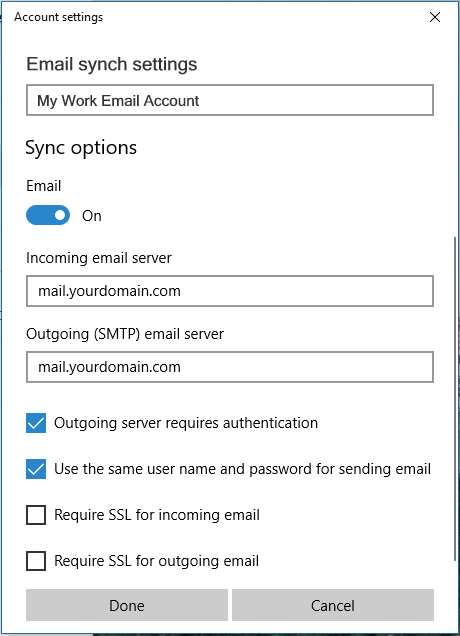This screenshot has height=636, width=460.
Task: Click the Email synch settings heading
Action: click(x=112, y=64)
